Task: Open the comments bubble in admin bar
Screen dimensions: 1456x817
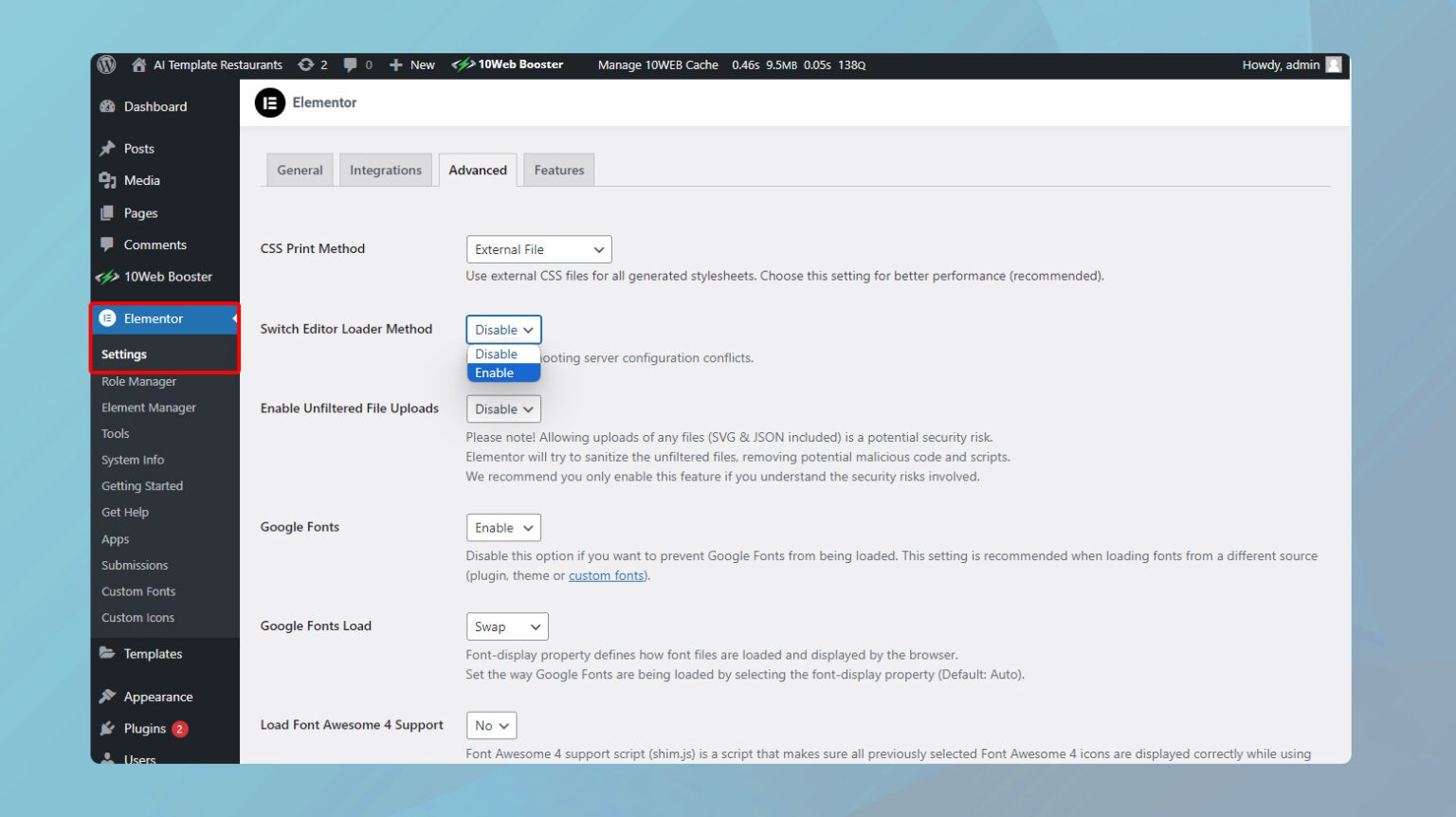Action: [351, 64]
